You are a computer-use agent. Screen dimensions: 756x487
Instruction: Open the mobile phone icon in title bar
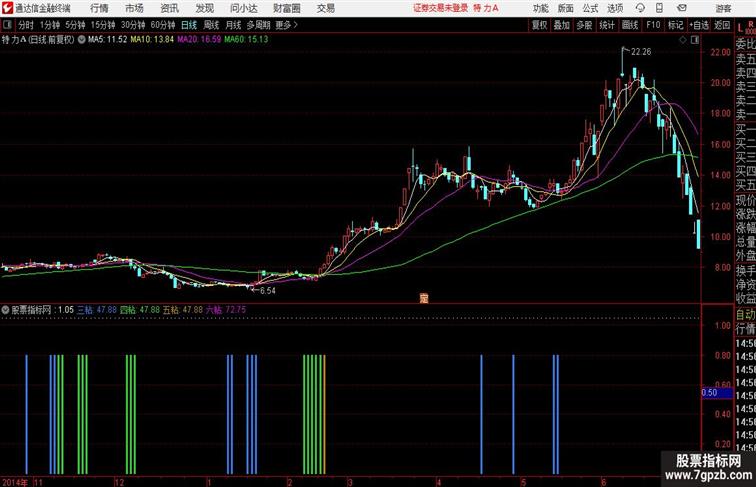click(x=660, y=8)
